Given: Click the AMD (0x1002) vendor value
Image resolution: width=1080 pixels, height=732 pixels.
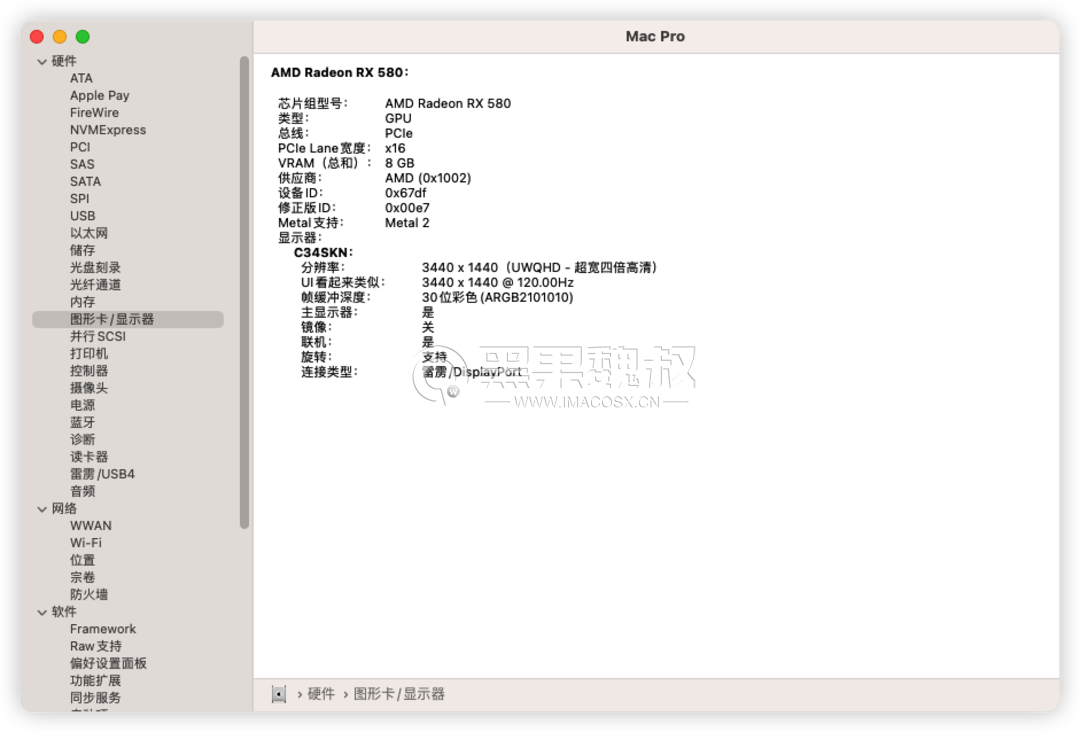Looking at the screenshot, I should coord(428,178).
